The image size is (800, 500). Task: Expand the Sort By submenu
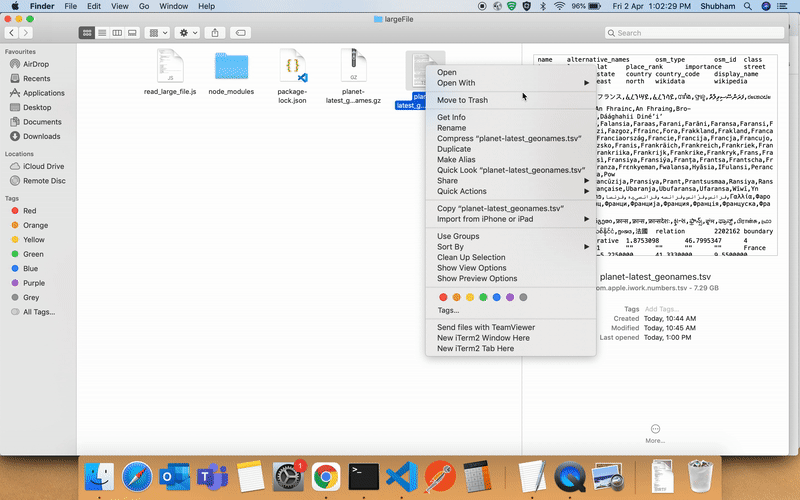pos(511,247)
